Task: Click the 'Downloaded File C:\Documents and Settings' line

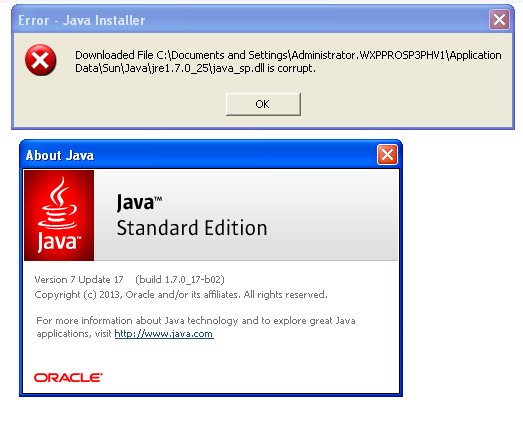Action: 288,55
